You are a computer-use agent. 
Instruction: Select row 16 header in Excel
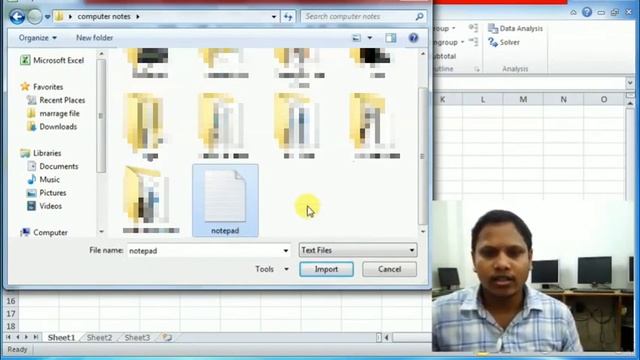[11, 301]
